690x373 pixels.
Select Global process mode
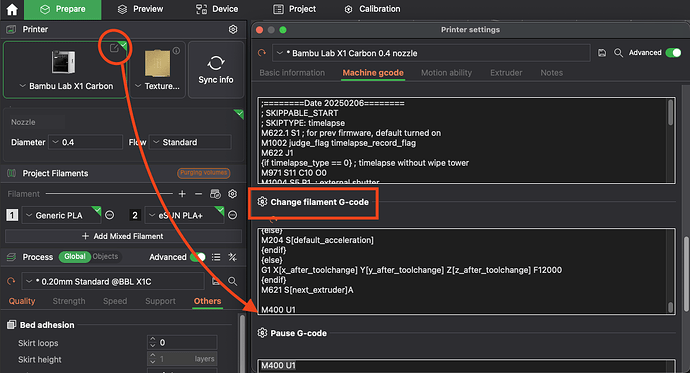[x=75, y=256]
